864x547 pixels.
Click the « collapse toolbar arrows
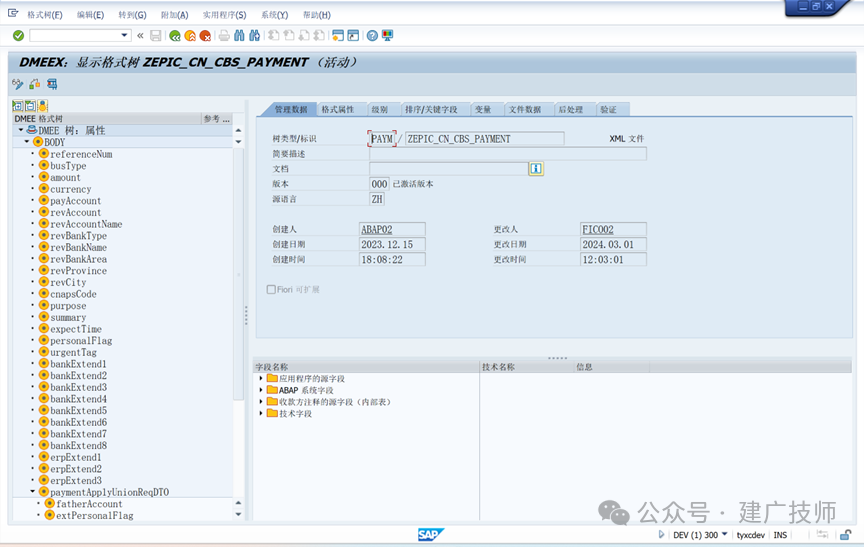point(140,36)
